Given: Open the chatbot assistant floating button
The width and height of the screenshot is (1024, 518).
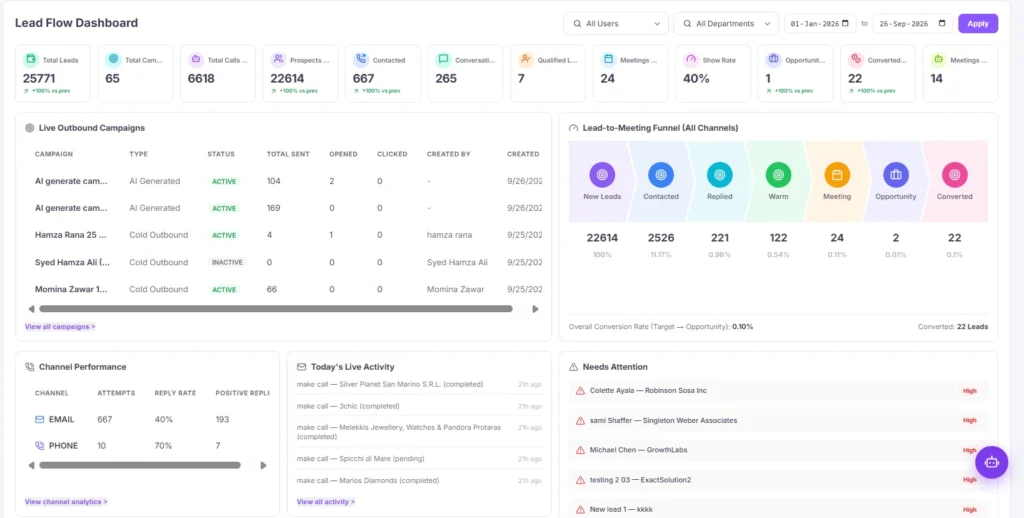Looking at the screenshot, I should (992, 462).
